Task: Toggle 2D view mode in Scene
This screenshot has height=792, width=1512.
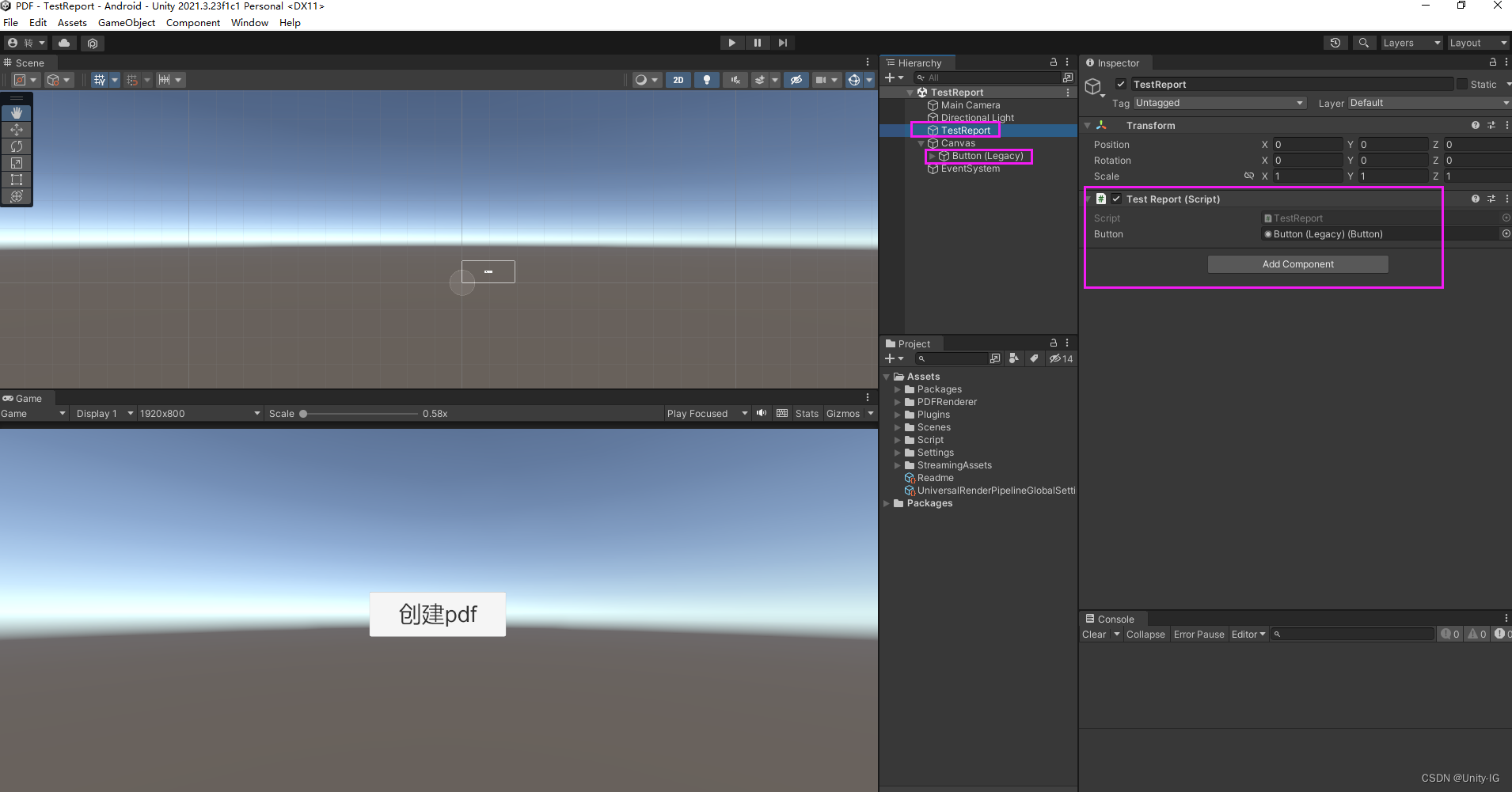Action: (x=678, y=80)
